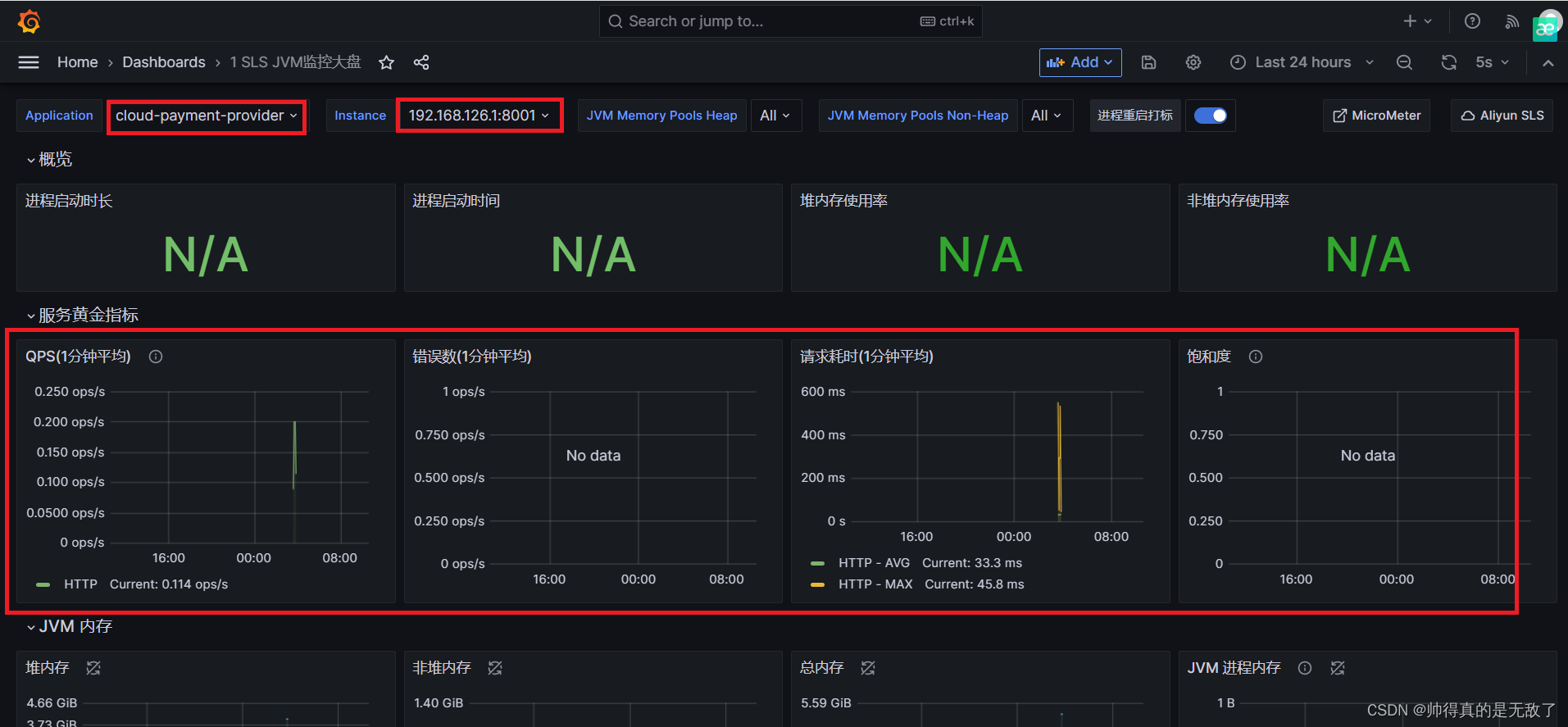Viewport: 1568px width, 727px height.
Task: Click the JVM 进程内存 panel link icon
Action: pyautogui.click(x=1338, y=668)
